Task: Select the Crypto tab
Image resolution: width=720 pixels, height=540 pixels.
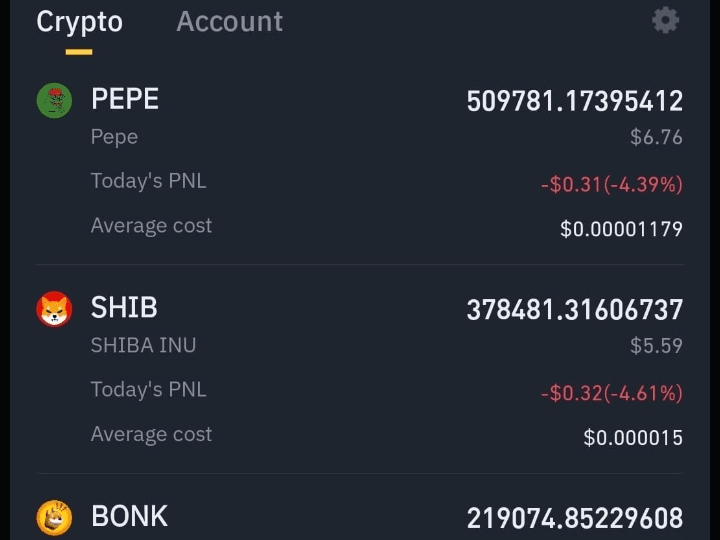Action: click(79, 22)
